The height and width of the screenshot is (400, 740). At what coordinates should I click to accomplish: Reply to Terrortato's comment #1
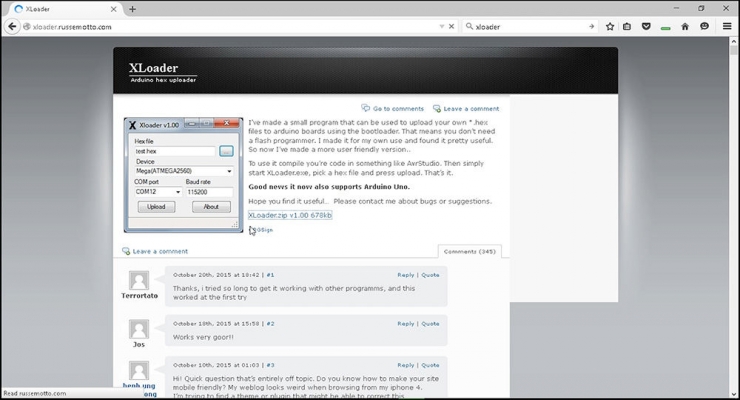[x=405, y=275]
